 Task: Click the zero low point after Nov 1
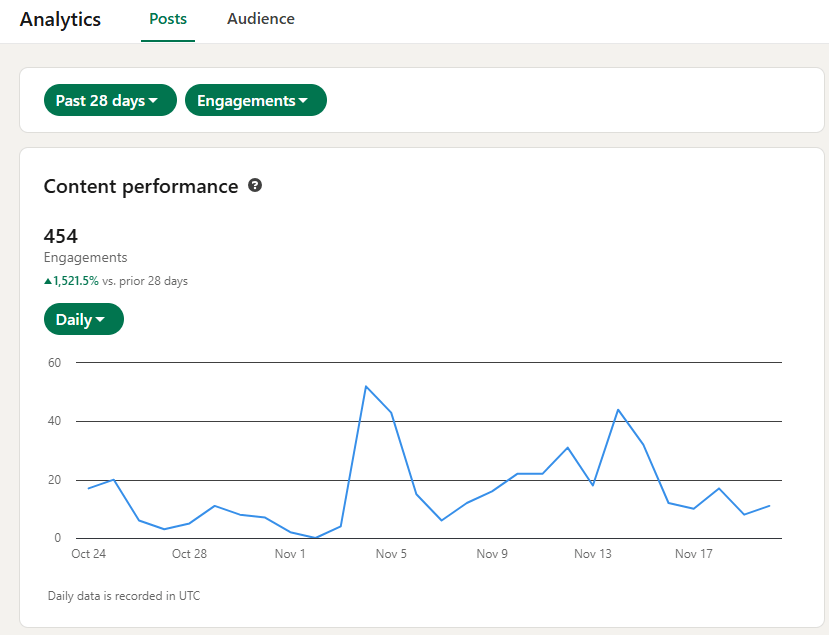[315, 538]
